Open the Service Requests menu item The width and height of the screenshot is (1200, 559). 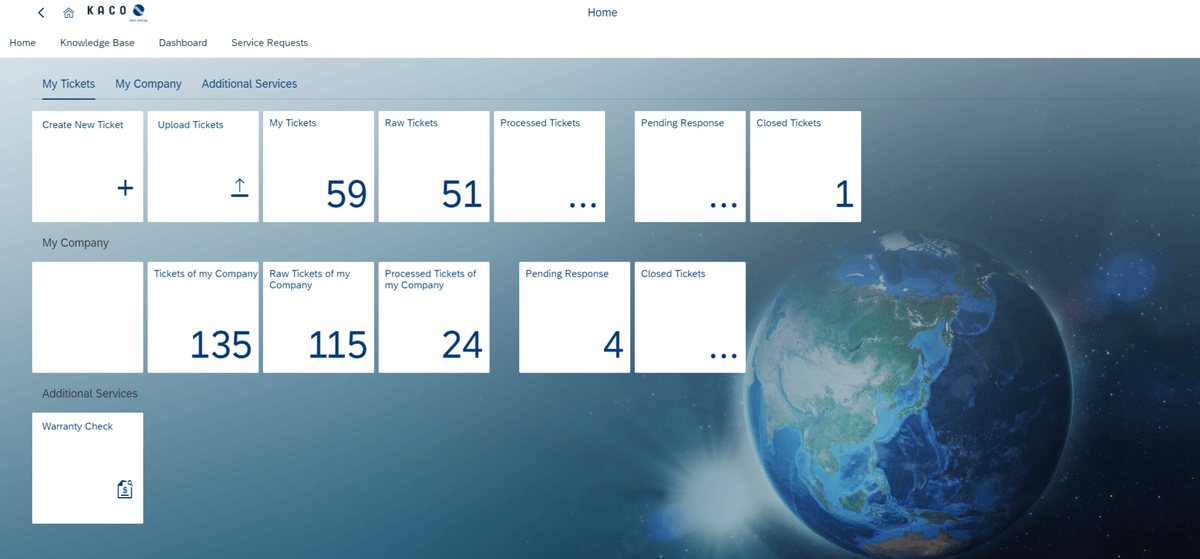point(270,43)
